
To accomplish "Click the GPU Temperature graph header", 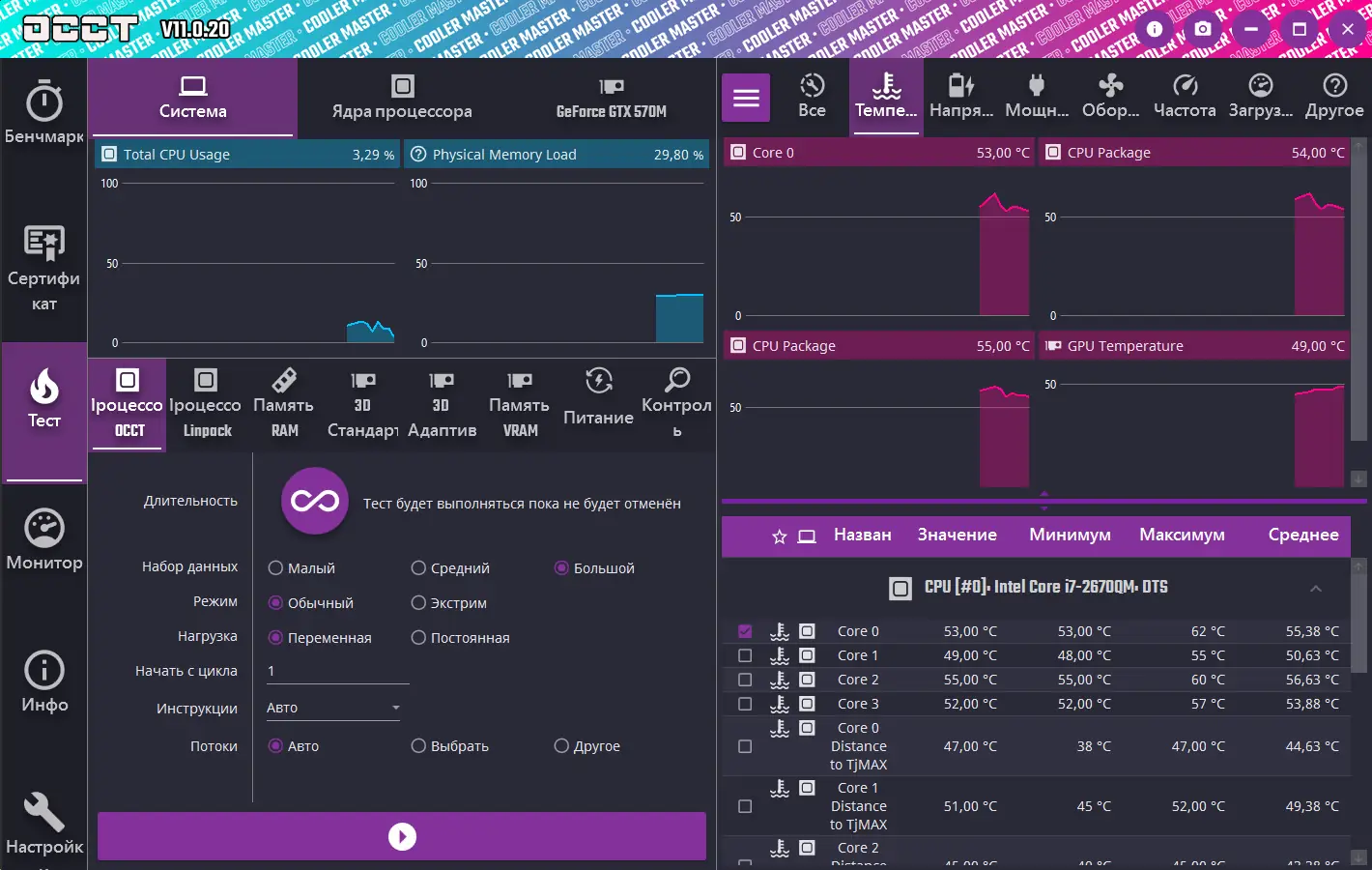I will coord(1194,346).
